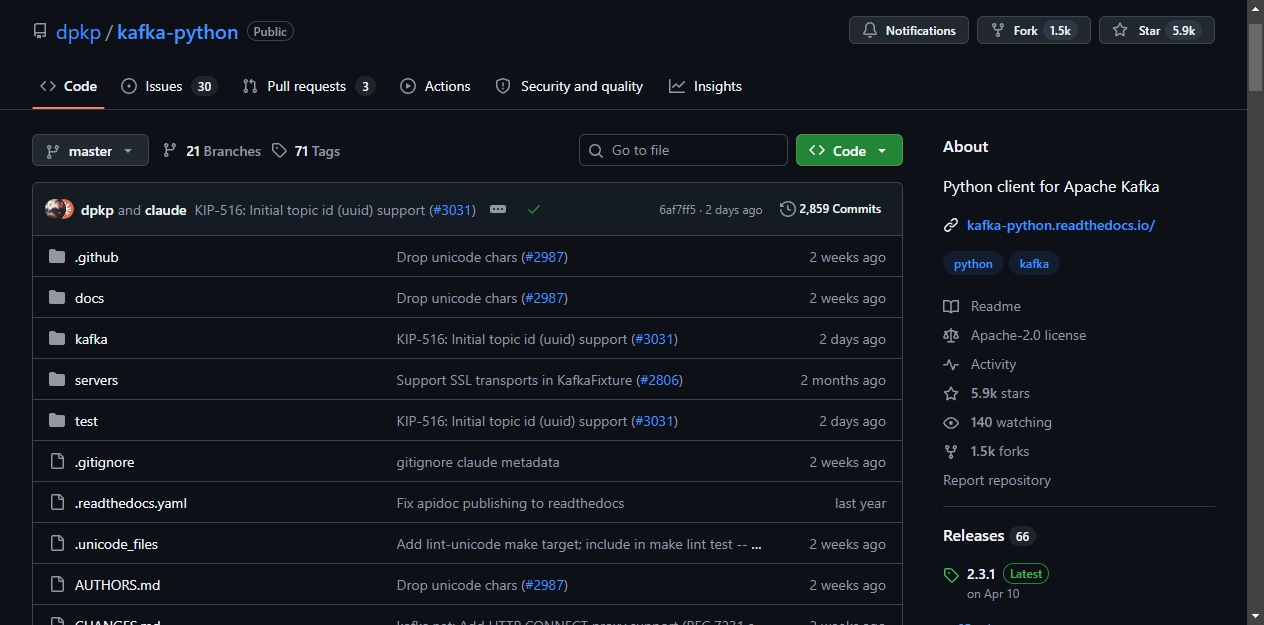Switch to the Pull requests tab
1264x625 pixels.
point(308,86)
